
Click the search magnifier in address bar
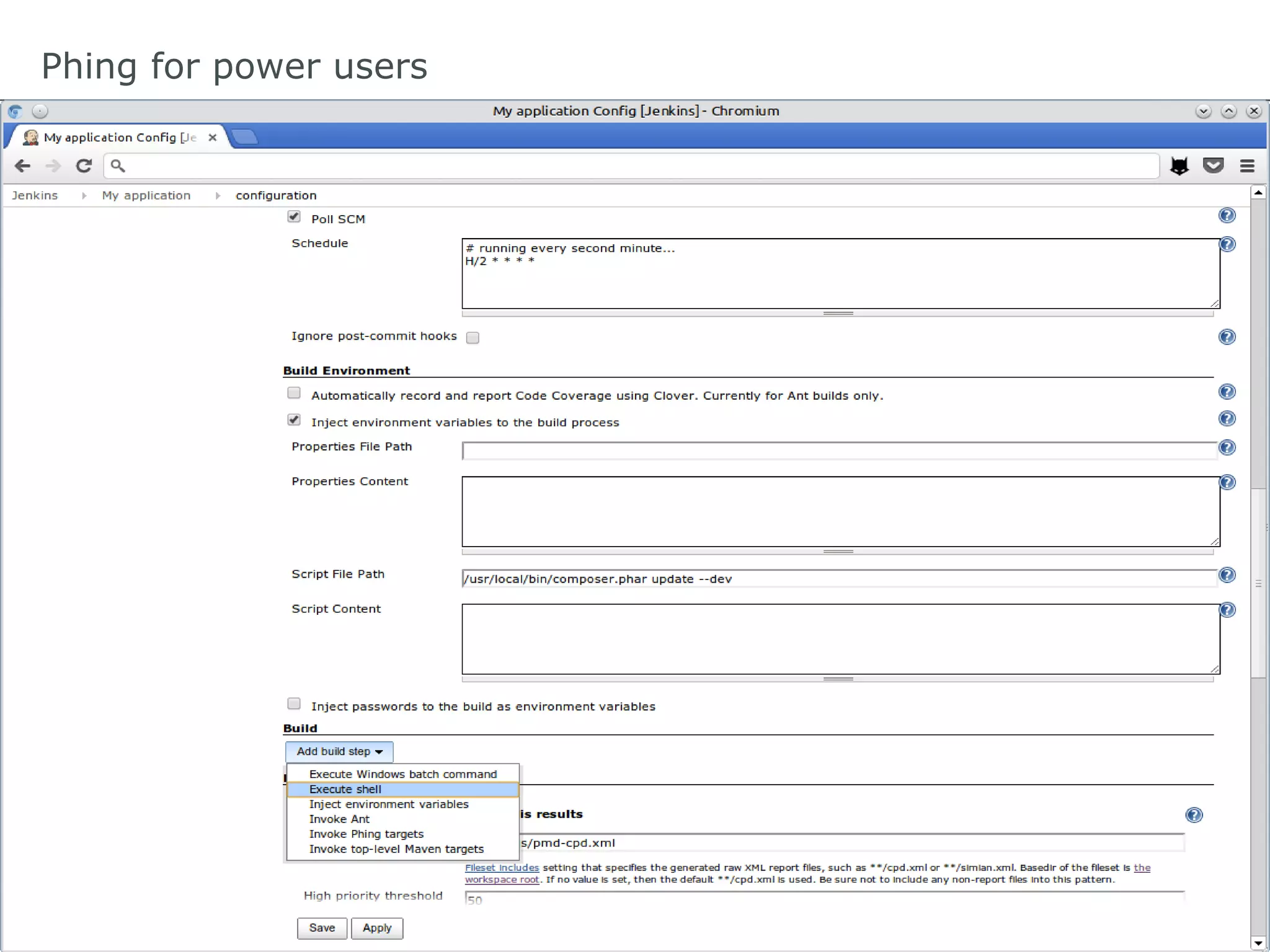[x=118, y=165]
